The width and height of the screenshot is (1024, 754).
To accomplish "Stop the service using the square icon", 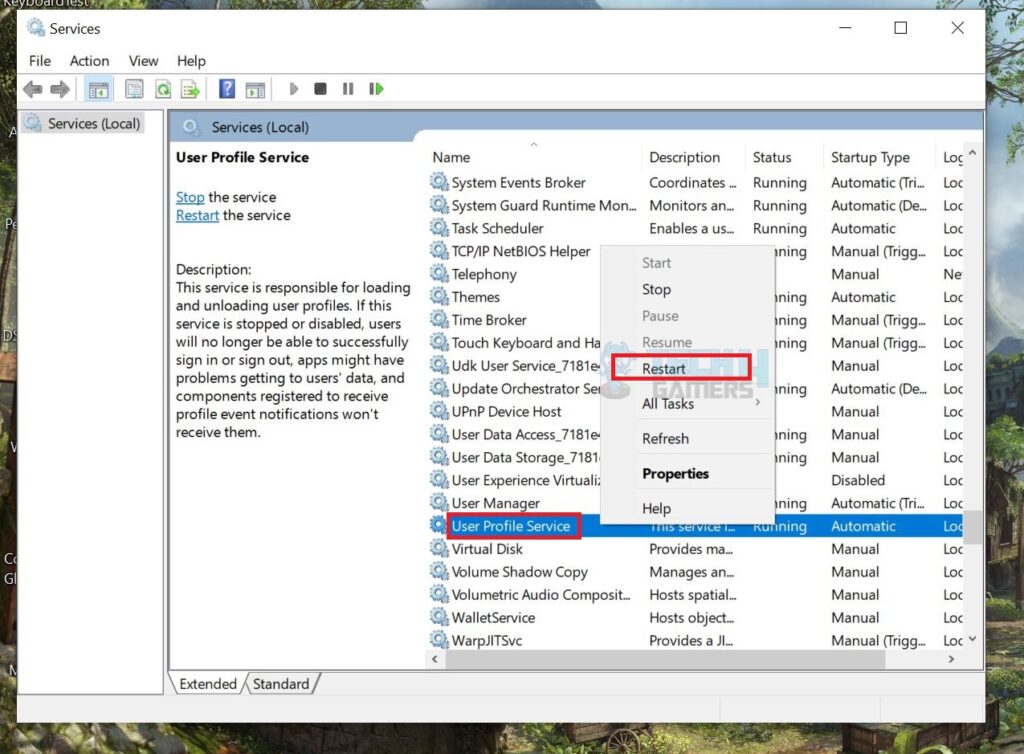I will click(x=320, y=89).
